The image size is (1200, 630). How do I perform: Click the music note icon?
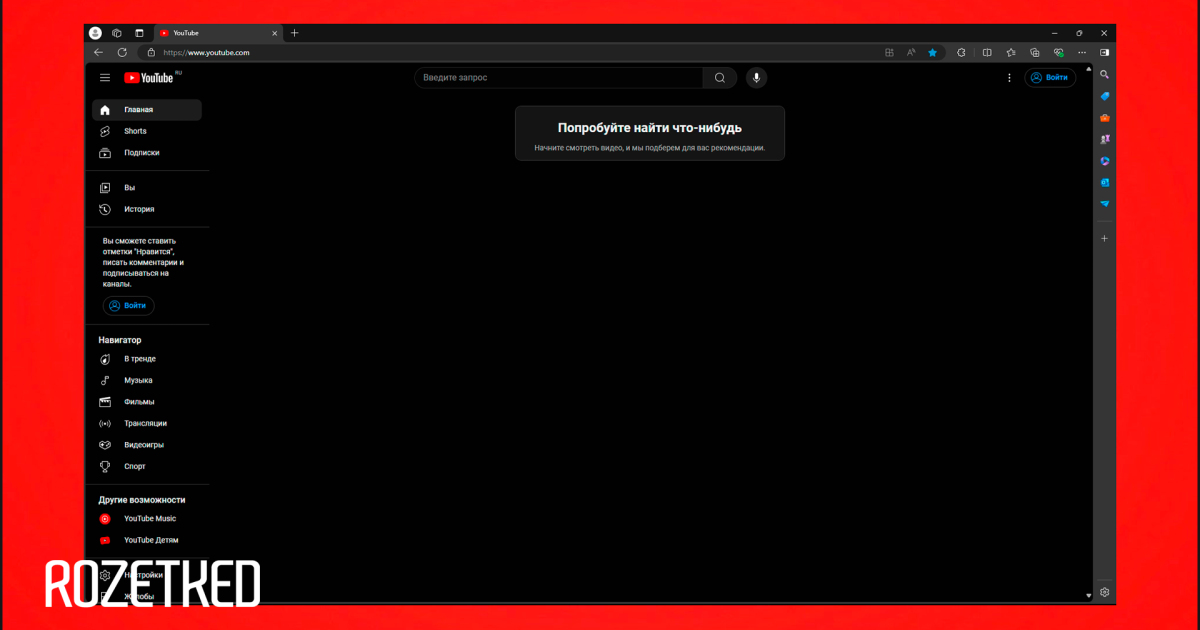pos(105,381)
